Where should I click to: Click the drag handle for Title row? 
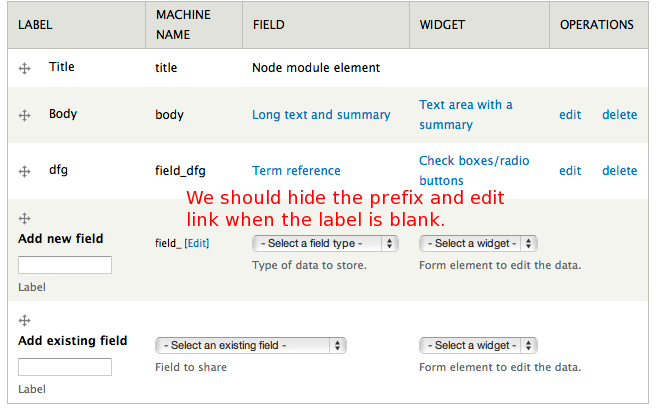point(24,68)
